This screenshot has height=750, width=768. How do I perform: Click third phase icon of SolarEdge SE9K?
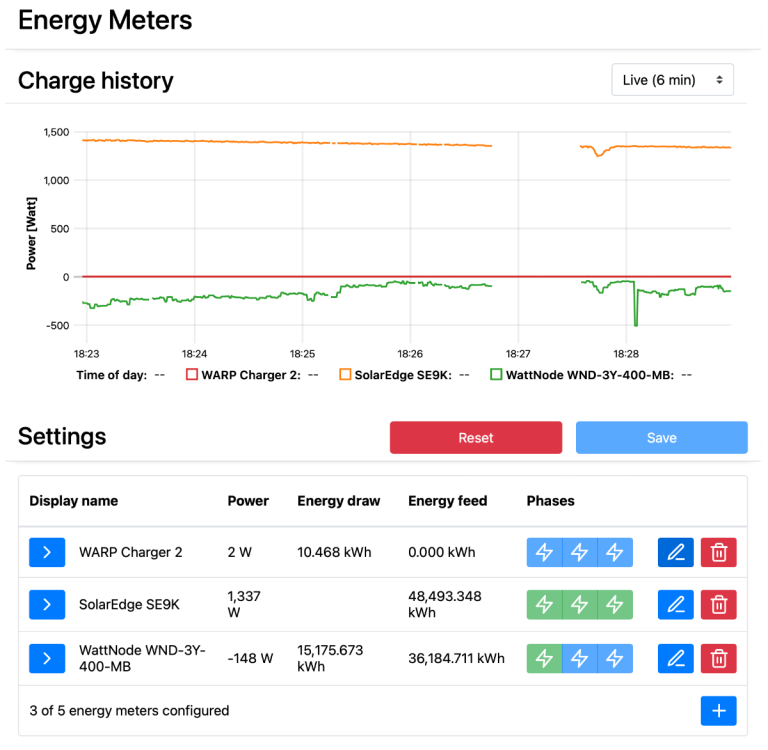[x=615, y=604]
